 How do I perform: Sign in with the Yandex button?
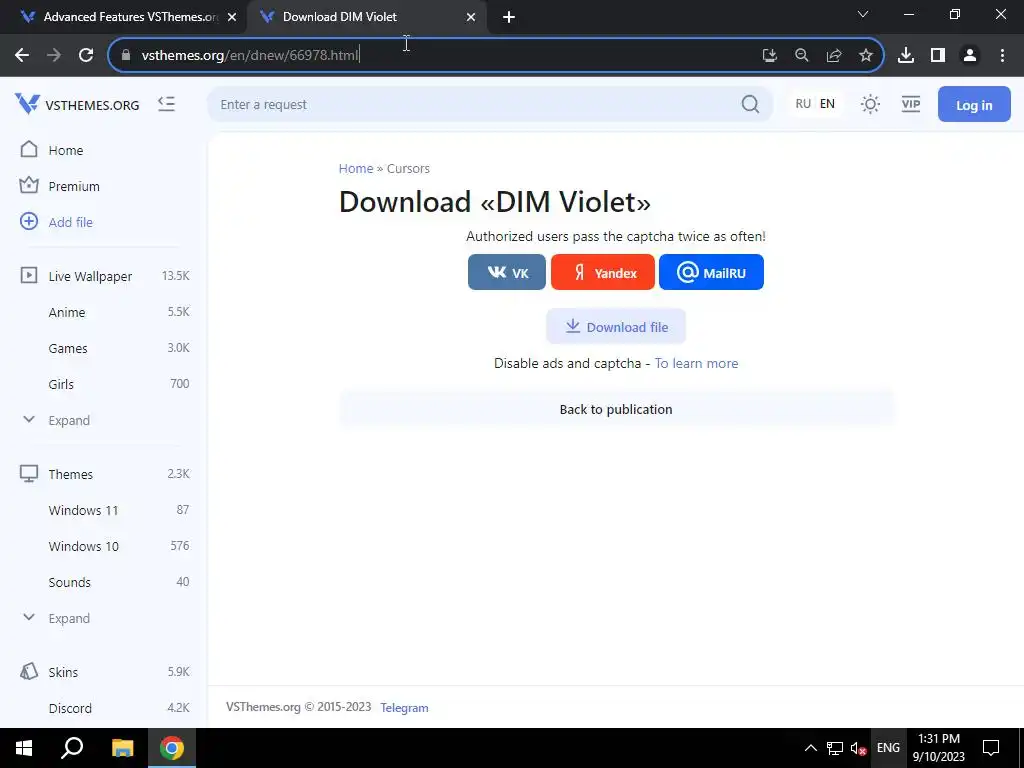(x=603, y=272)
